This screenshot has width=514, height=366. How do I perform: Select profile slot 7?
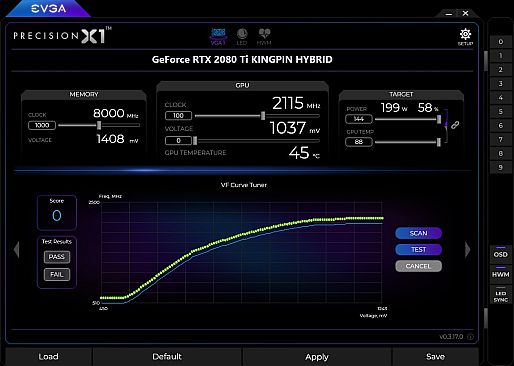(x=501, y=140)
